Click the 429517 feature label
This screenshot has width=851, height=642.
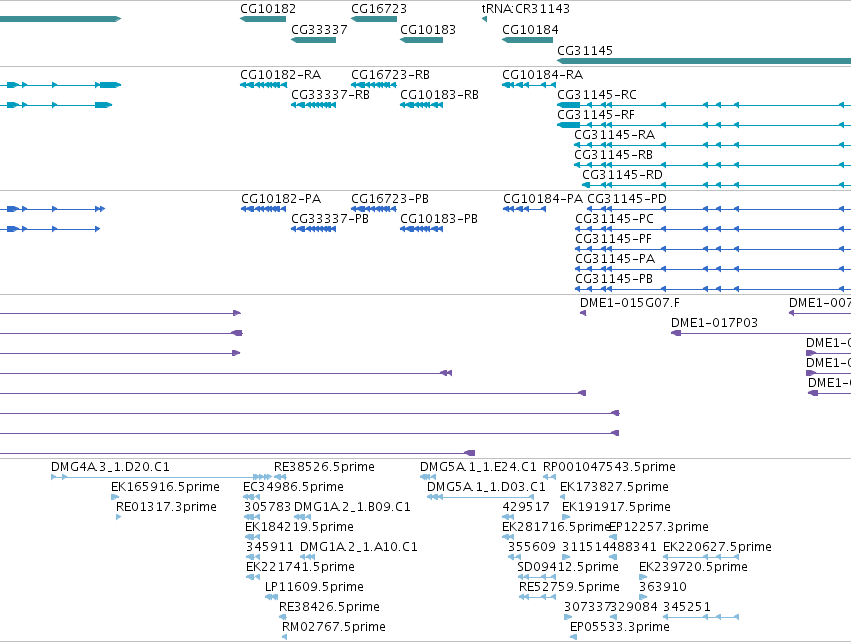526,507
